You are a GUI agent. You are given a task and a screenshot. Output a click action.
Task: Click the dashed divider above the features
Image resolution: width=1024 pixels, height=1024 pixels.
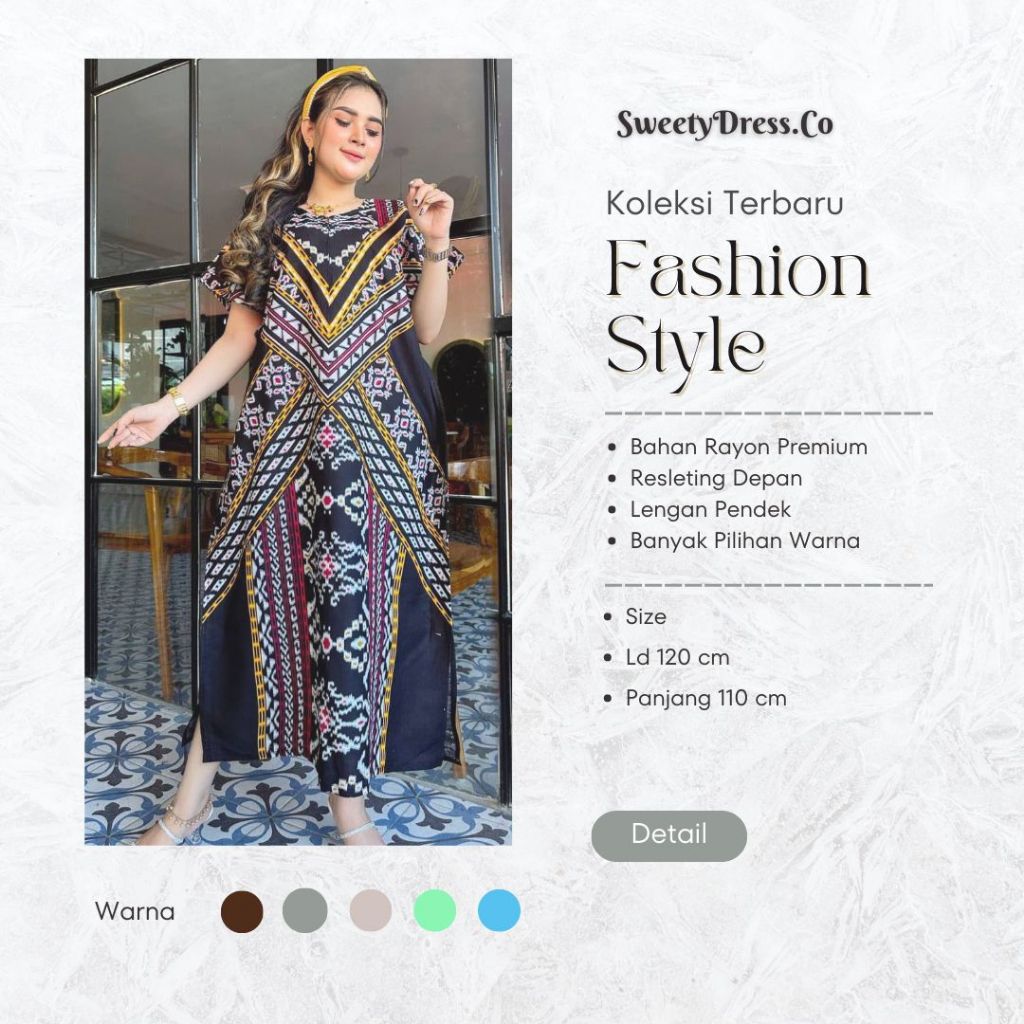coord(769,413)
